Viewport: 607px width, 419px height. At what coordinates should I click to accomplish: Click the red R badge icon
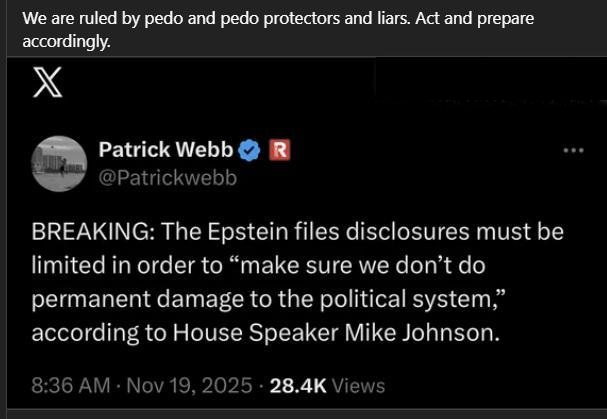[279, 150]
